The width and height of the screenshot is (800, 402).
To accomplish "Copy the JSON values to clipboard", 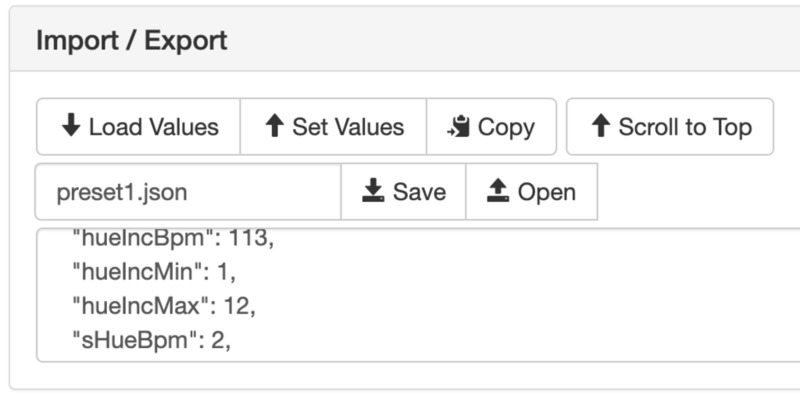I will 491,127.
